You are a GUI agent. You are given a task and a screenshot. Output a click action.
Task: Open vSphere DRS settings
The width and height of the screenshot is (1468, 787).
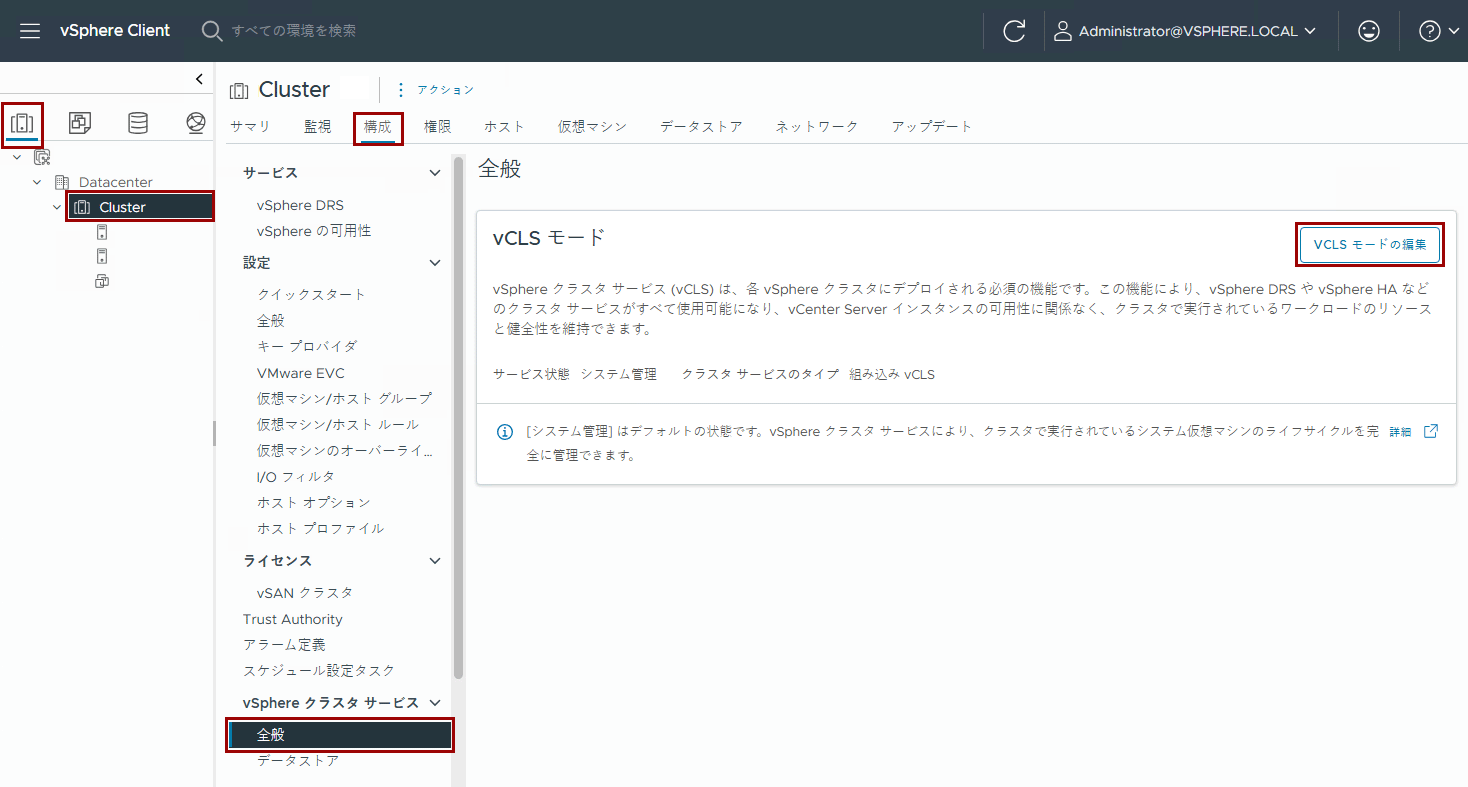click(x=300, y=205)
